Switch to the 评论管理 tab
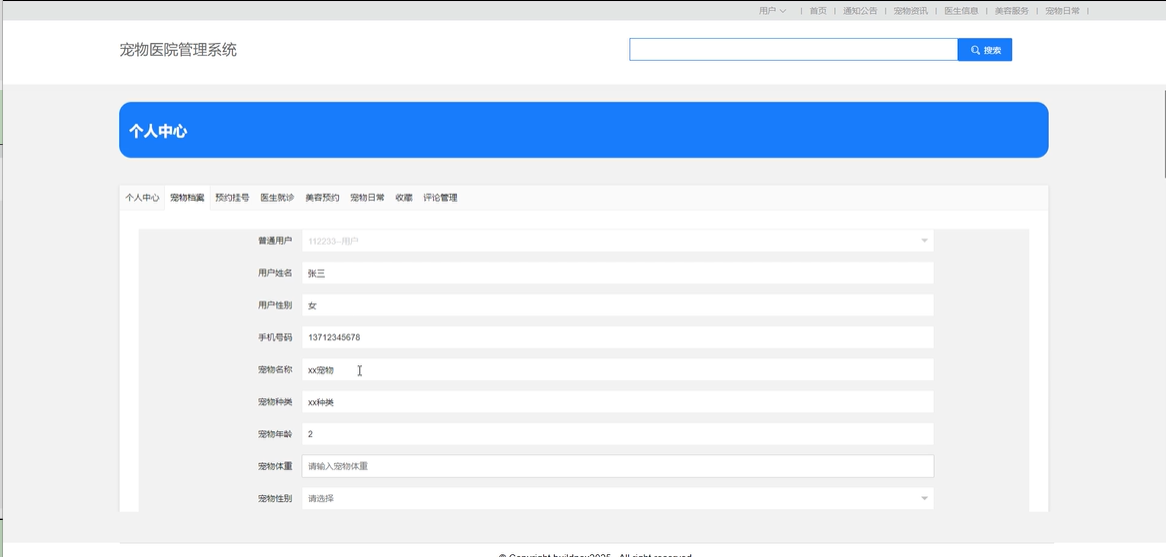This screenshot has width=1166, height=557. coord(440,198)
